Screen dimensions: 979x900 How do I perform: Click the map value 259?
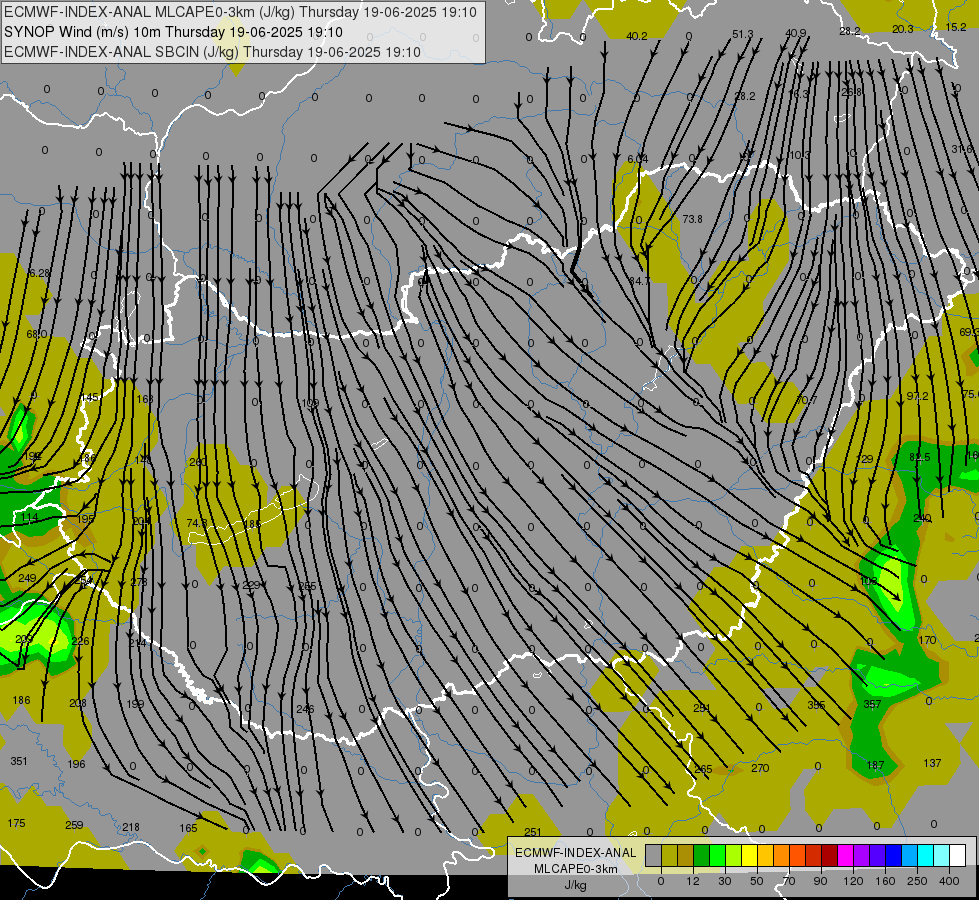click(x=74, y=825)
